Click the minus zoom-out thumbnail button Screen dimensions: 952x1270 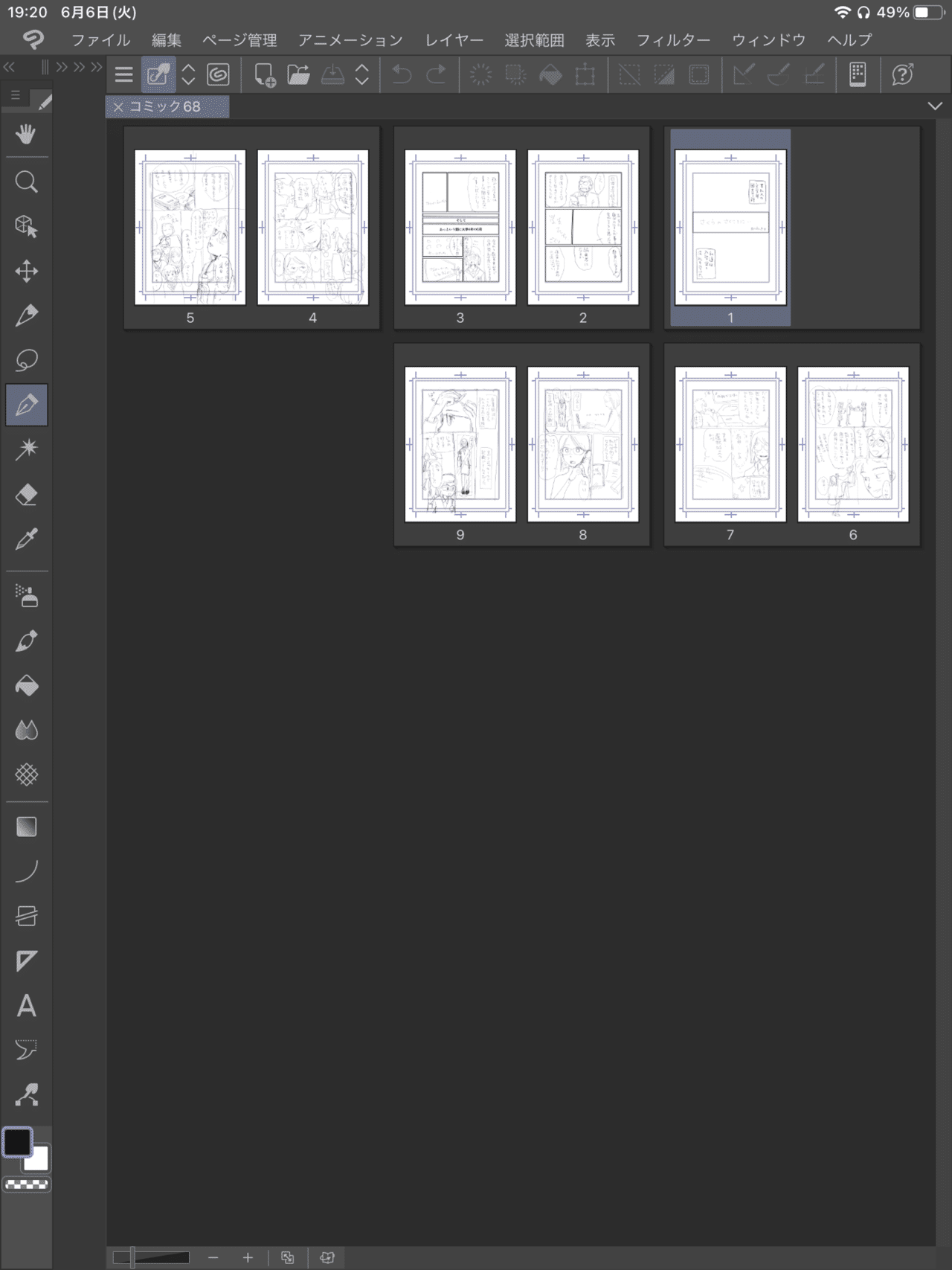tap(213, 1257)
